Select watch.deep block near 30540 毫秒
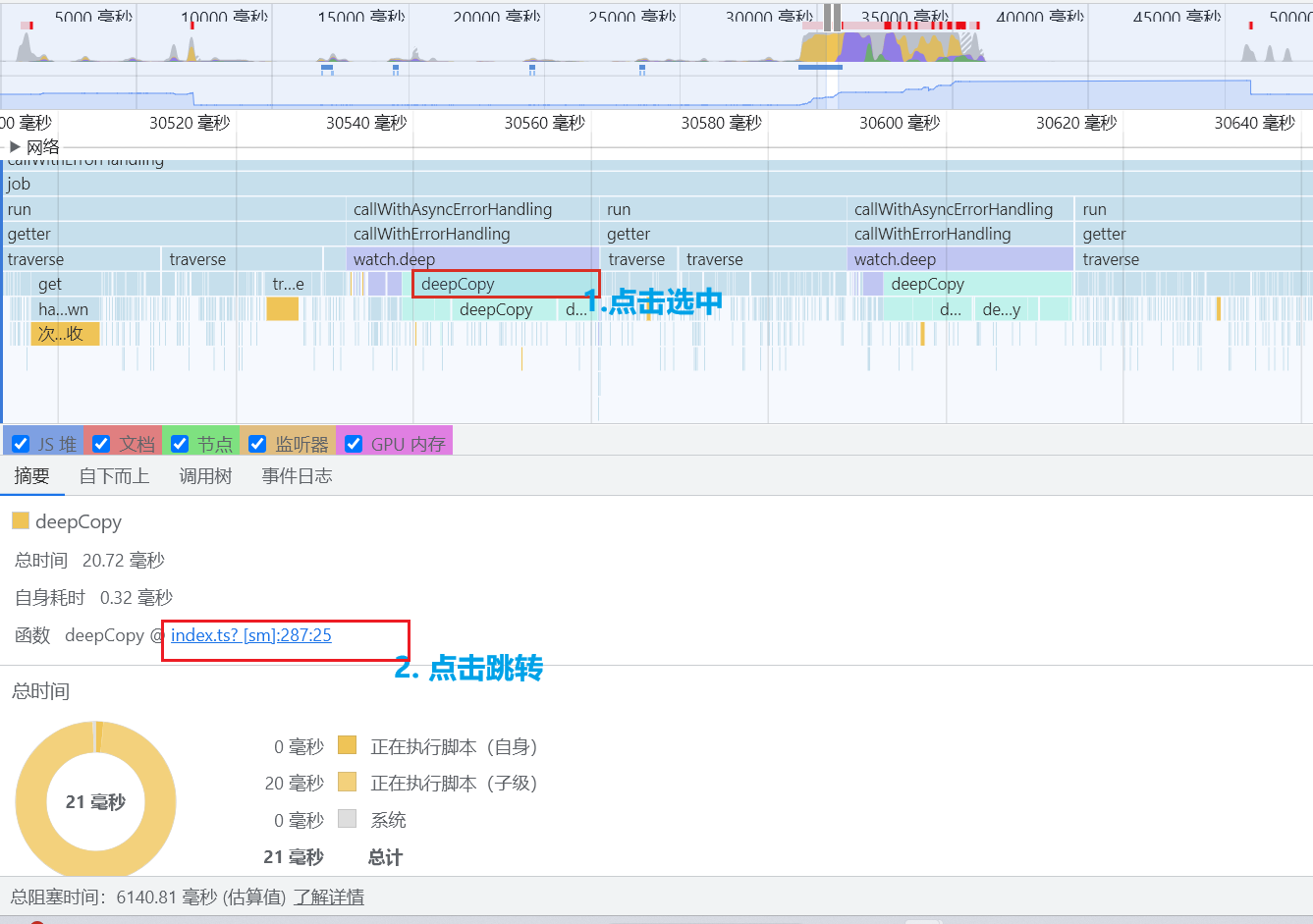1313x924 pixels. point(471,259)
